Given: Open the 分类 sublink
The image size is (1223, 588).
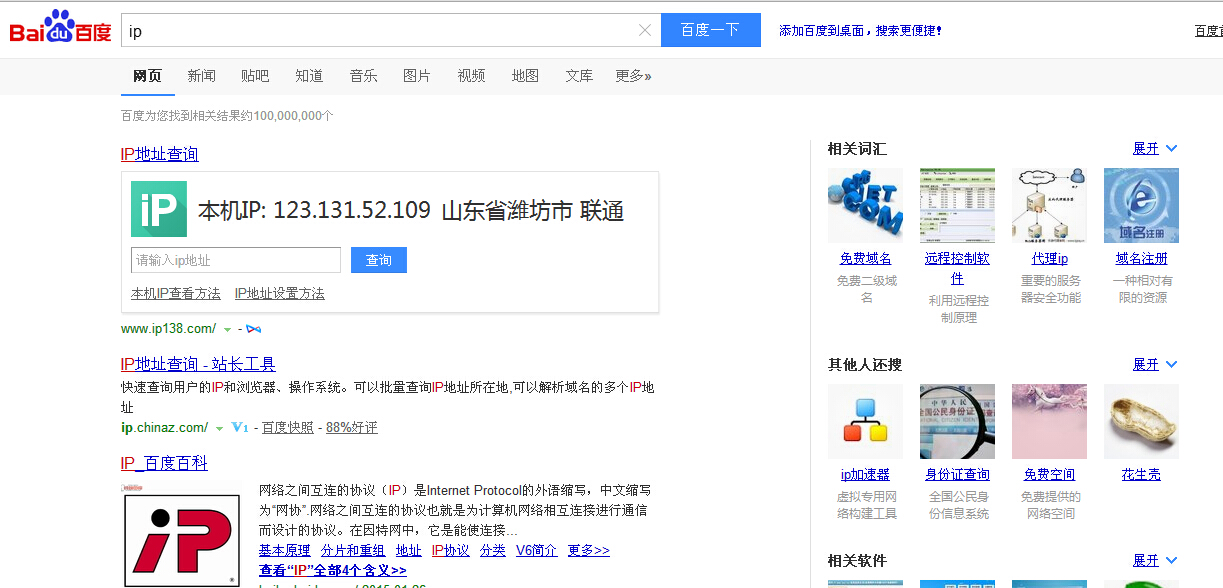Looking at the screenshot, I should tap(493, 550).
